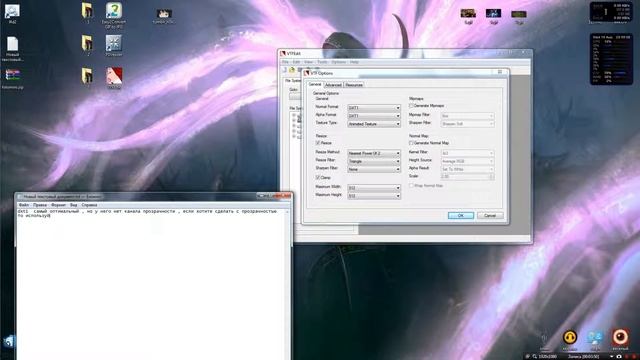Launch the red VTFEdit desktop shortcut
This screenshot has width=640, height=360.
(114, 76)
